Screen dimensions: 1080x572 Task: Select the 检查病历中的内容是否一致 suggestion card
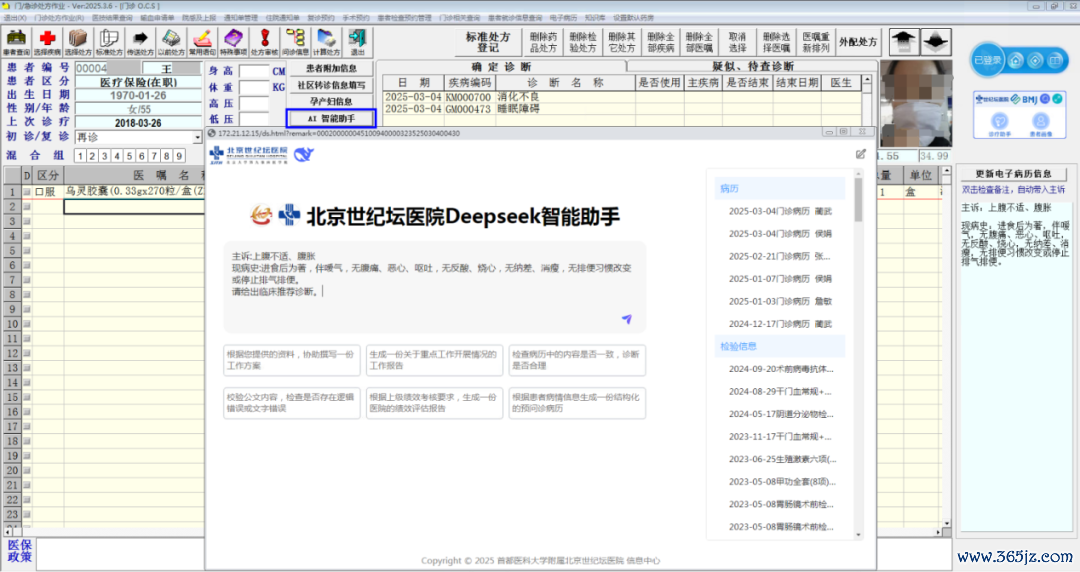577,360
